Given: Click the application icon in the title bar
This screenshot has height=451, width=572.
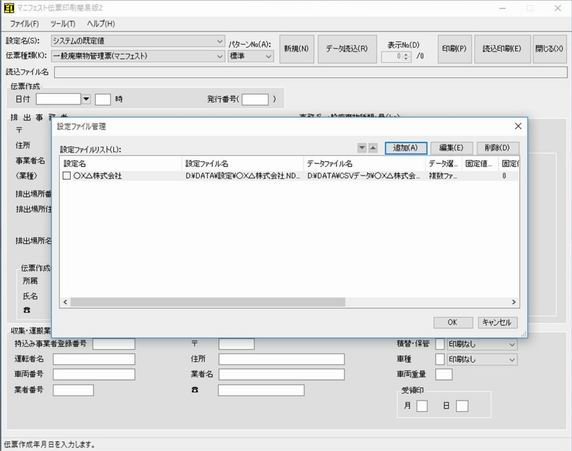Looking at the screenshot, I should (9, 8).
